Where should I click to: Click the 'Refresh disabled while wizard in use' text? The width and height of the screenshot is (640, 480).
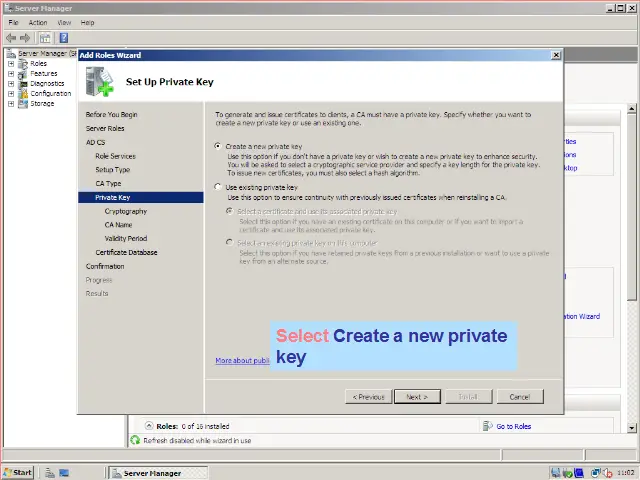pyautogui.click(x=197, y=441)
